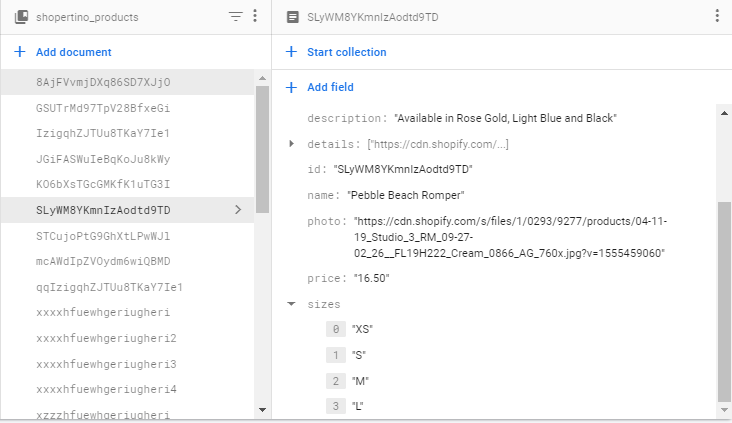Click the document list scrollbar down arrow
The image size is (732, 423).
(x=262, y=410)
